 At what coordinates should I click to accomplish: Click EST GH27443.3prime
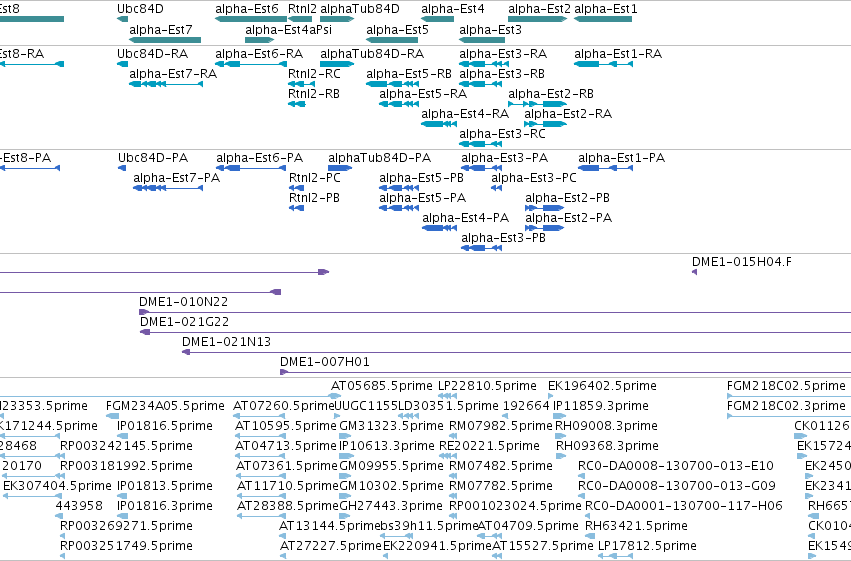[391, 507]
